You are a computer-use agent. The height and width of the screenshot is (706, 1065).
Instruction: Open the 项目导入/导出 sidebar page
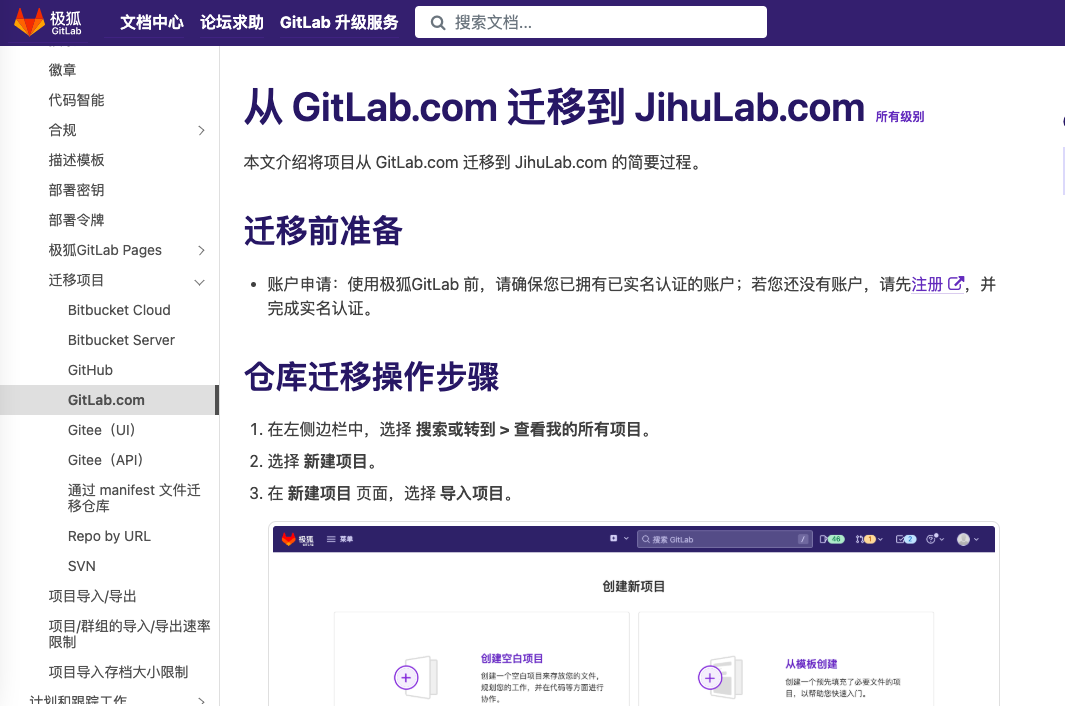click(x=92, y=596)
